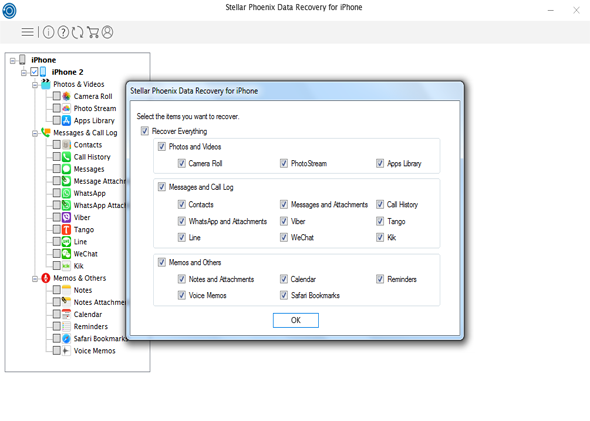This screenshot has height=421, width=590.
Task: Toggle Viber checkbox in dialog
Action: [284, 221]
